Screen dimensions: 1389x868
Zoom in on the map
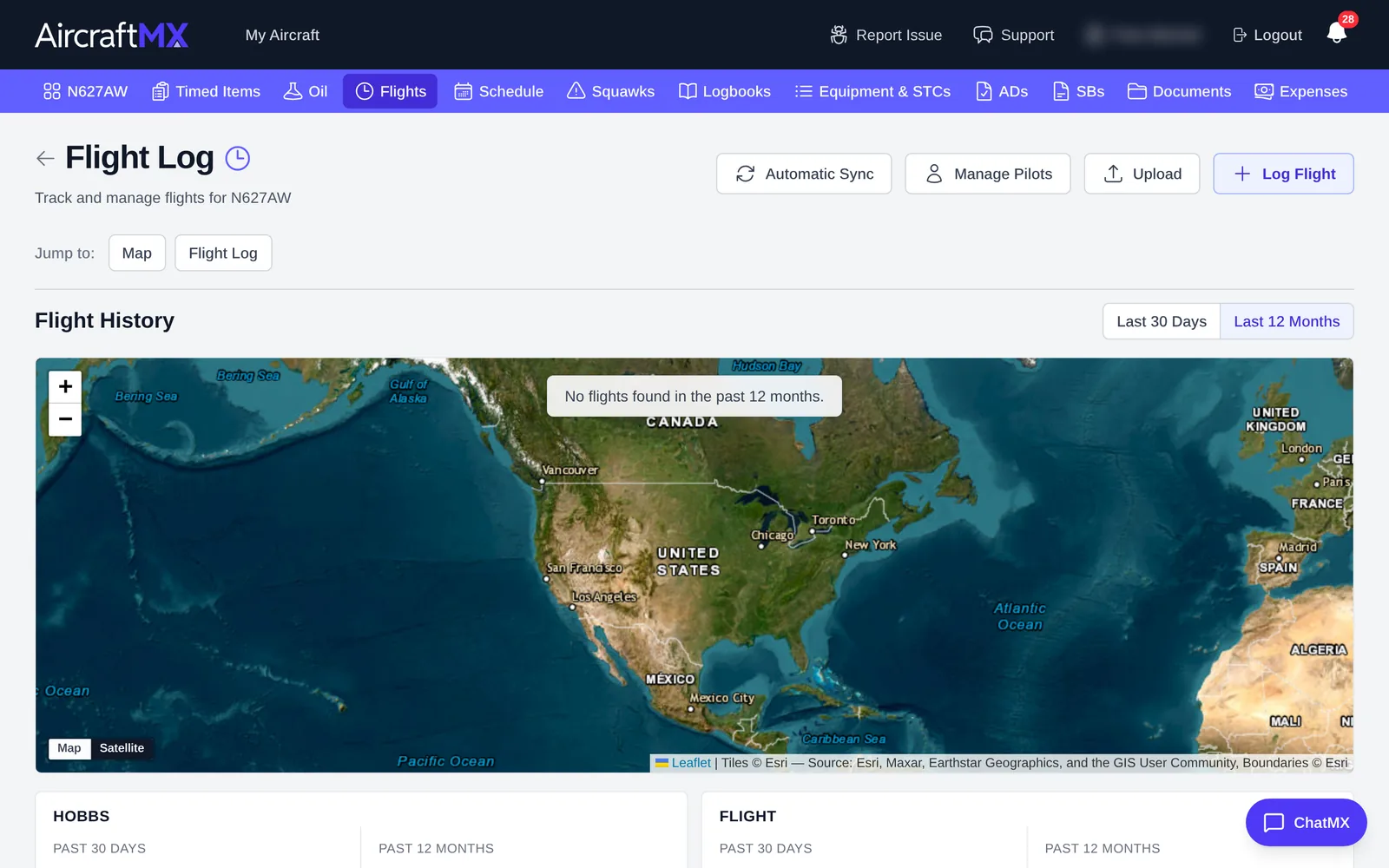coord(65,387)
